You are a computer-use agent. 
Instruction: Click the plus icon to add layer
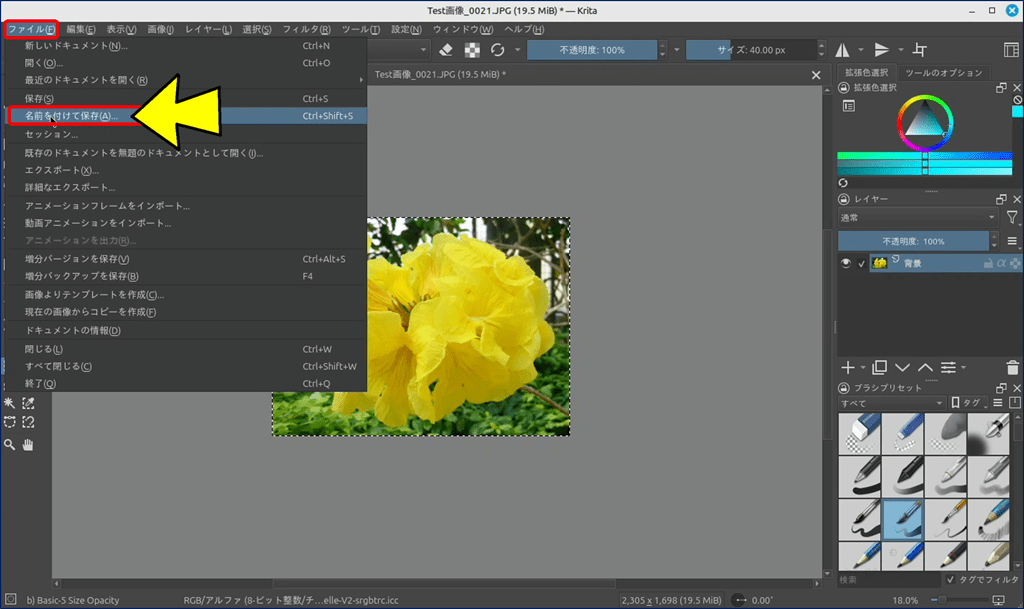pyautogui.click(x=848, y=368)
